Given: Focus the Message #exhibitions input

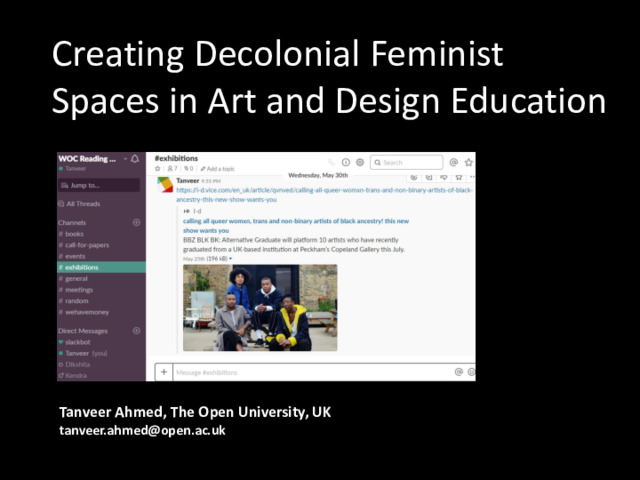Looking at the screenshot, I should (313, 372).
